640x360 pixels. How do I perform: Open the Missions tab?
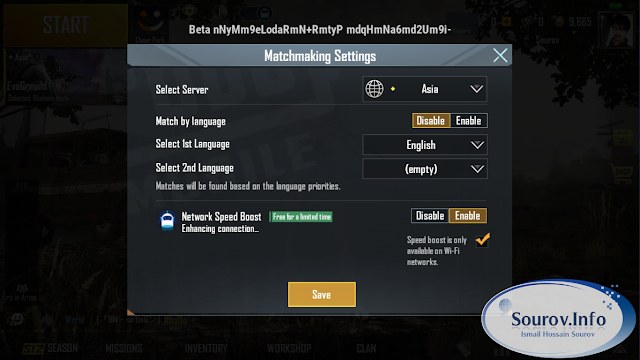124,349
